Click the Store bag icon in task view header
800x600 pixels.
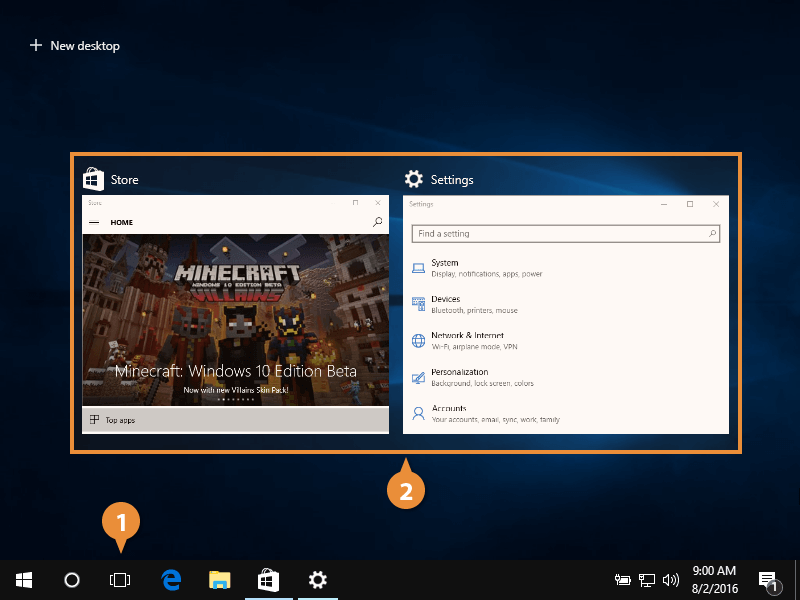point(93,179)
